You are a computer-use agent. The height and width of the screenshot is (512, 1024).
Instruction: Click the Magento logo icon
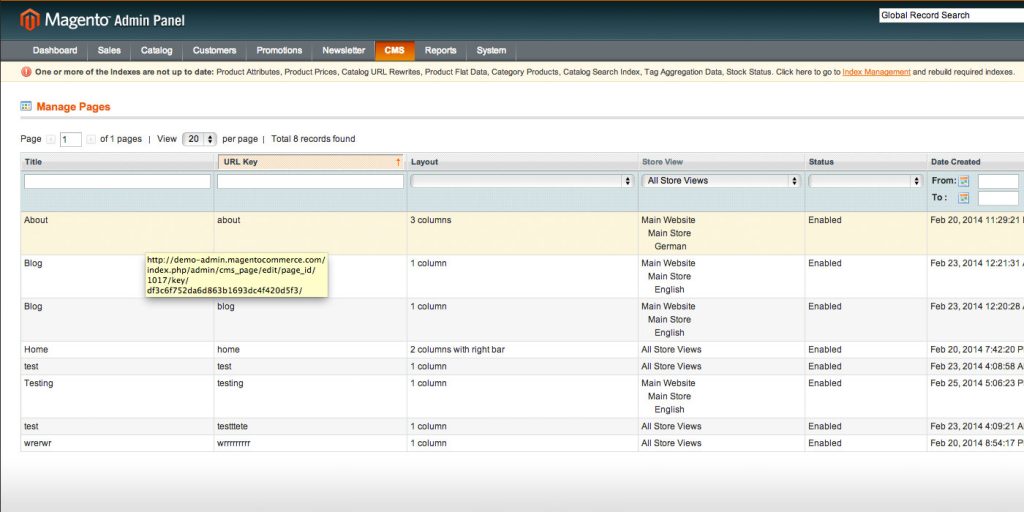click(x=29, y=20)
